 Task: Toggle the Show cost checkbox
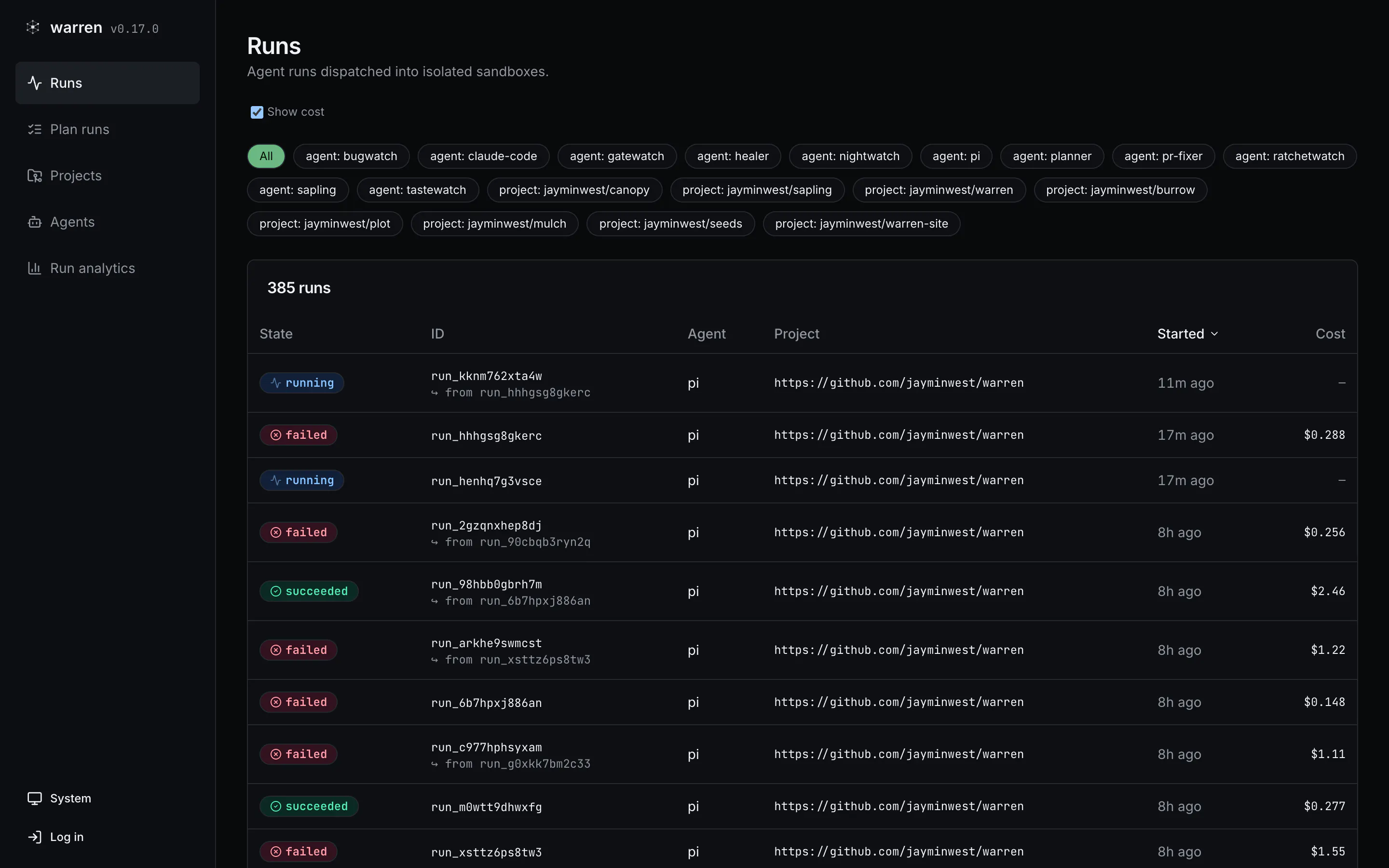pos(257,112)
